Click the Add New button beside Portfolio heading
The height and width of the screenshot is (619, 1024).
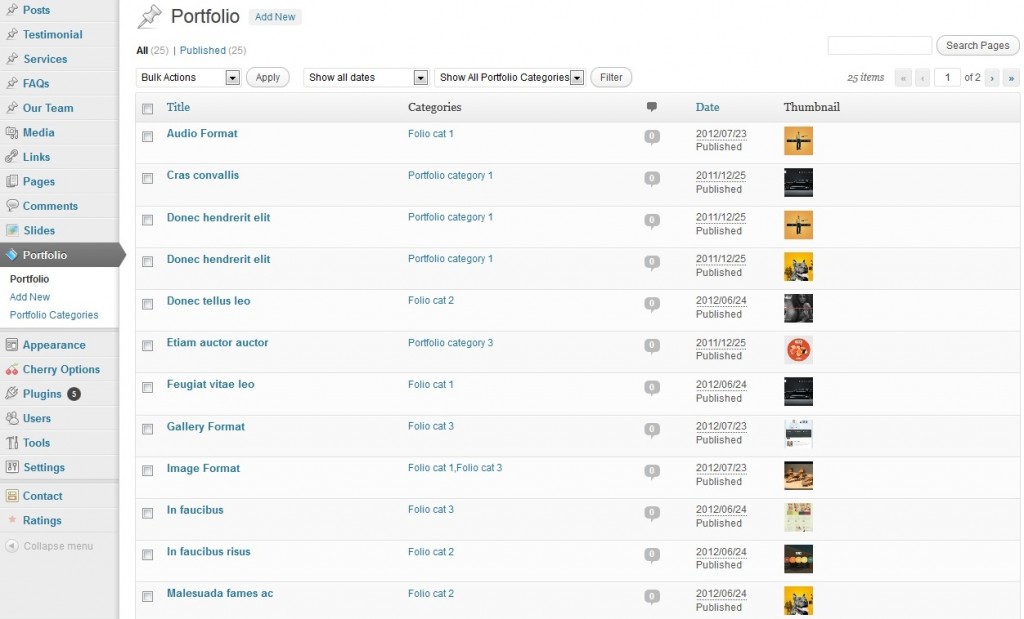pos(275,17)
